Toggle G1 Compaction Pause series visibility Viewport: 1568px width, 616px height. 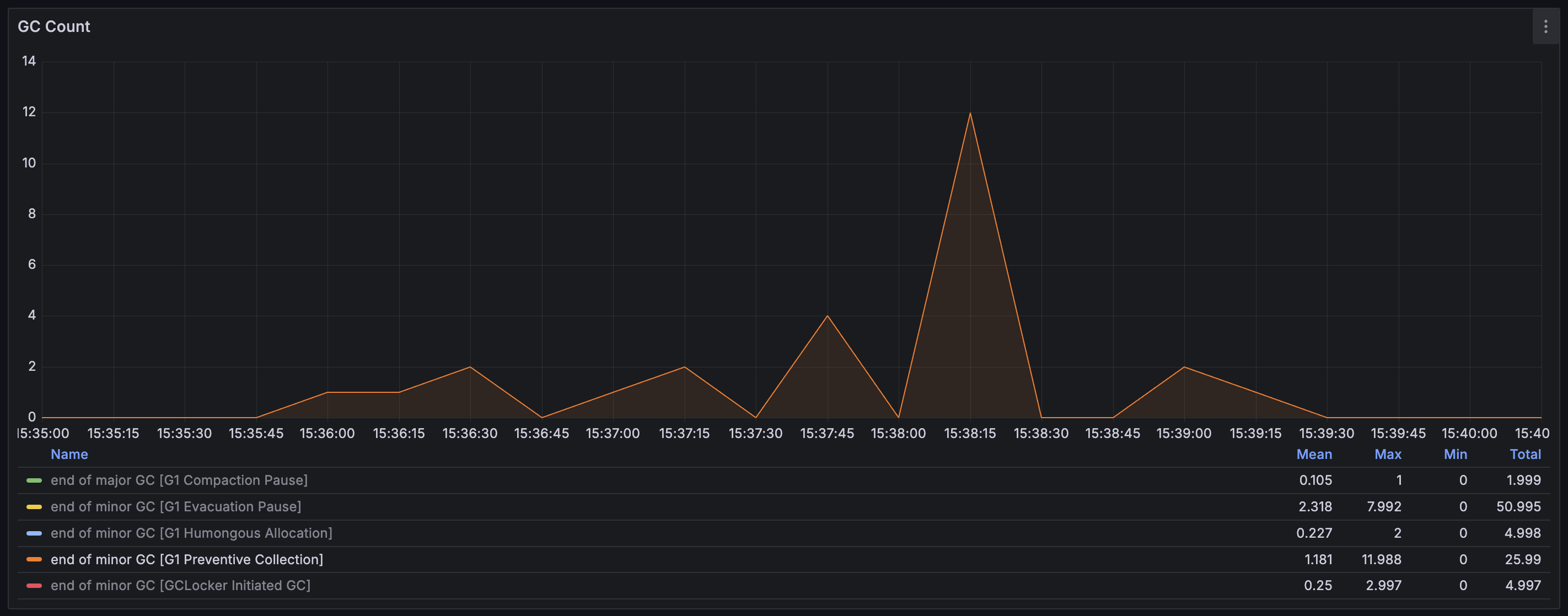[x=179, y=480]
